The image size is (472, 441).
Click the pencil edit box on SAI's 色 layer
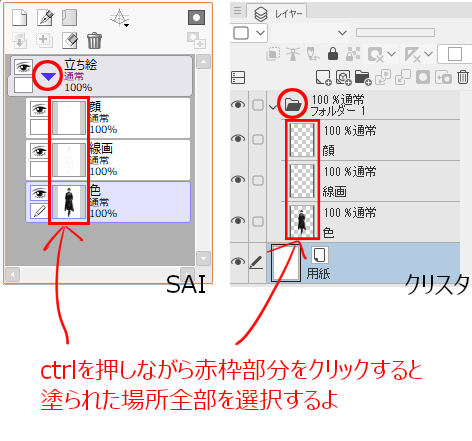click(x=39, y=211)
